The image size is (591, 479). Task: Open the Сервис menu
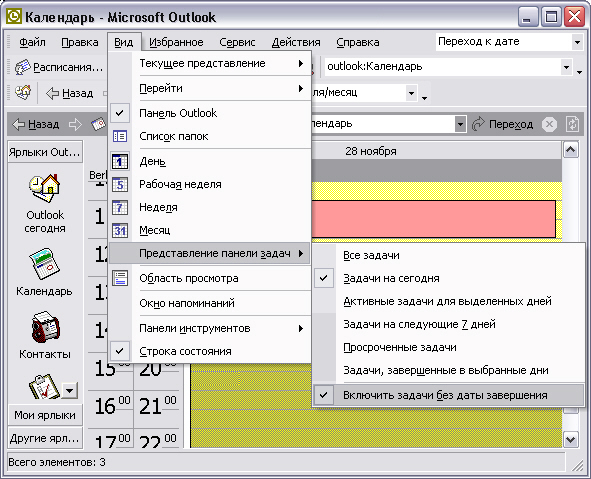pos(237,42)
